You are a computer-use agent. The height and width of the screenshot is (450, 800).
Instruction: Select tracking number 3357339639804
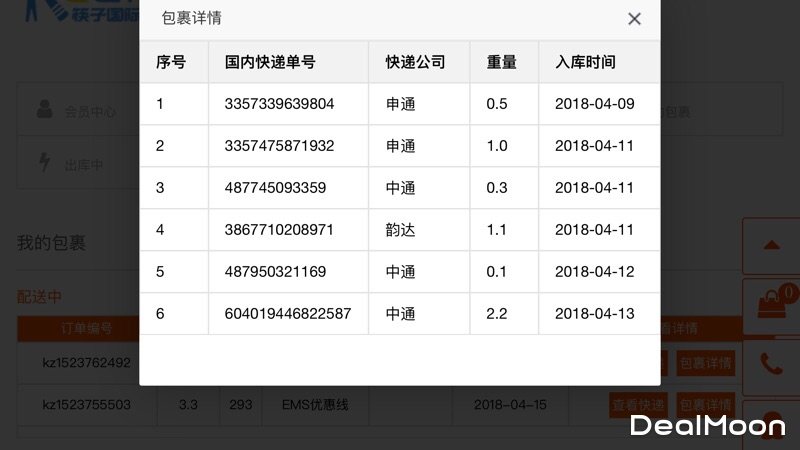(x=279, y=103)
